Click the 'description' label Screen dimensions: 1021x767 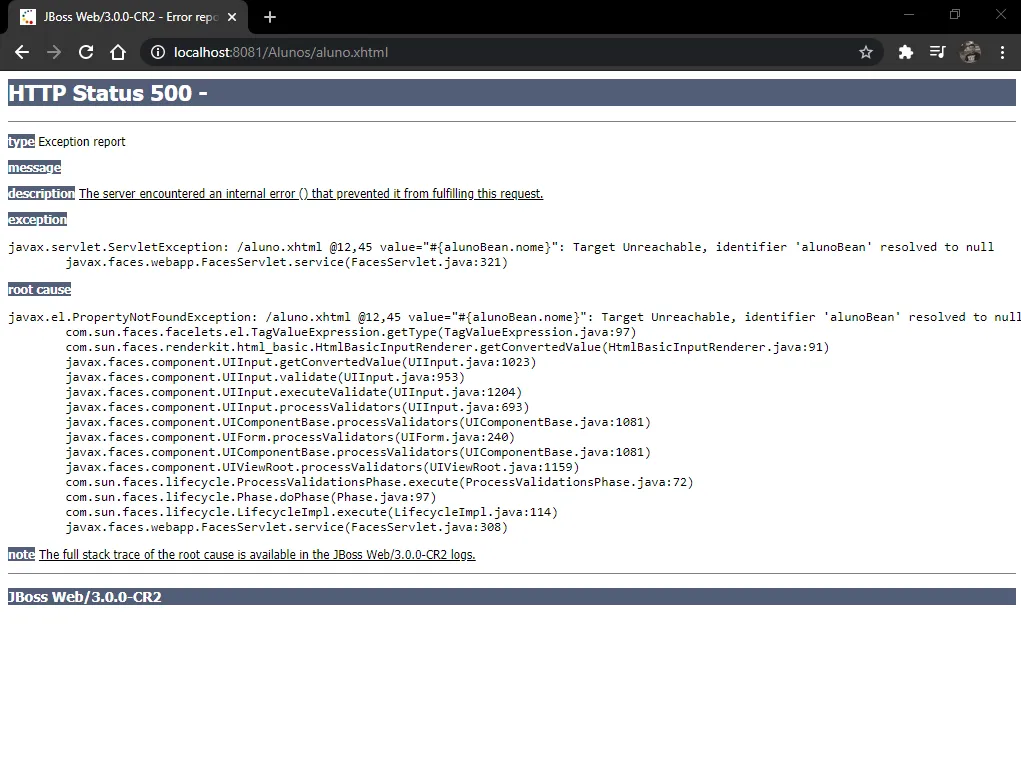(41, 193)
